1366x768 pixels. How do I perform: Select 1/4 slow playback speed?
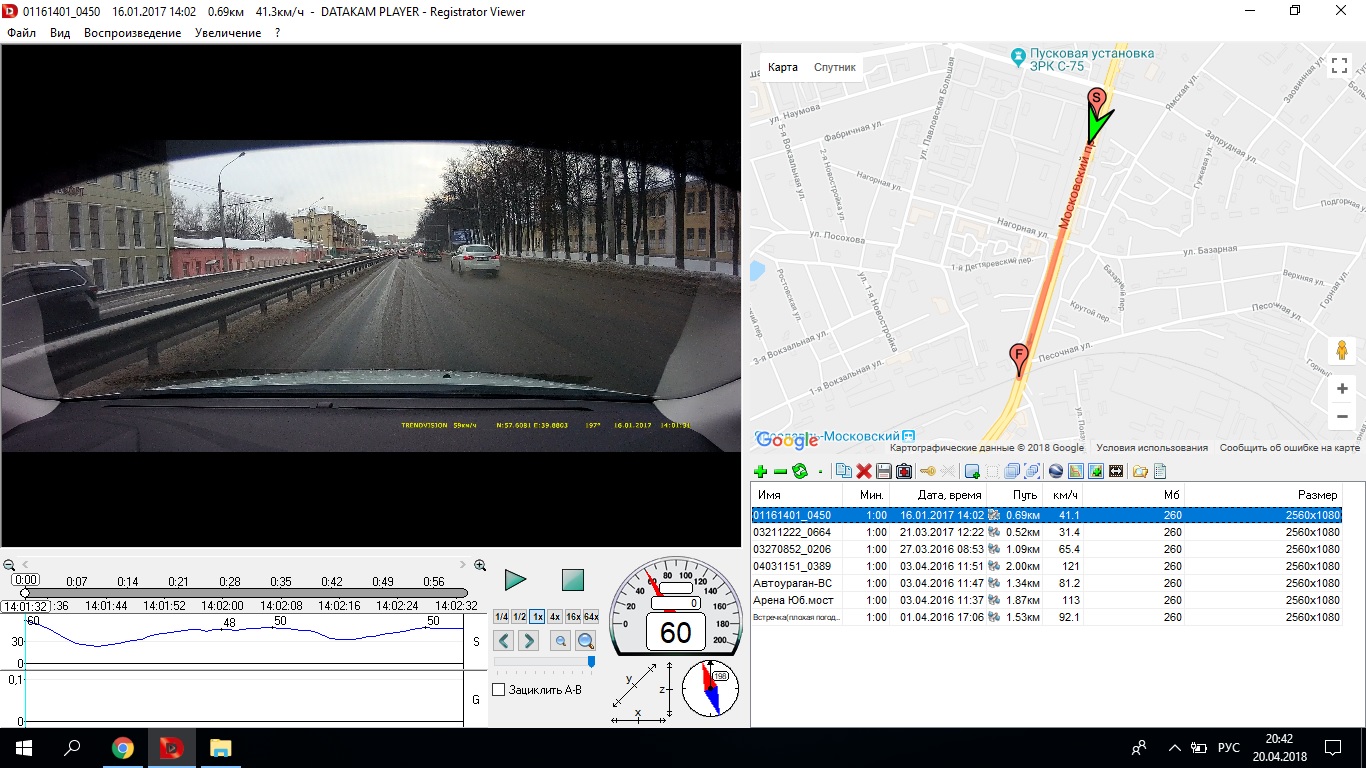(x=501, y=617)
